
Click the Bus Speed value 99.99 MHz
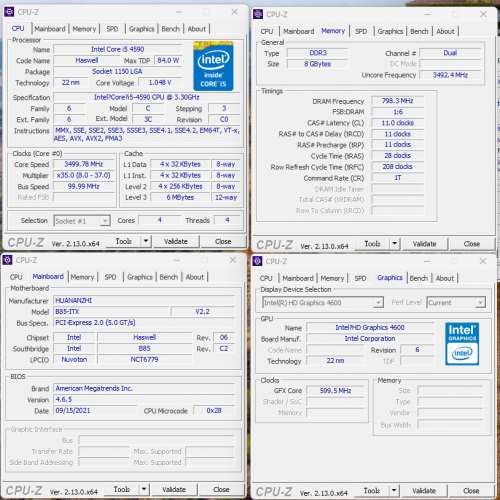click(x=84, y=186)
